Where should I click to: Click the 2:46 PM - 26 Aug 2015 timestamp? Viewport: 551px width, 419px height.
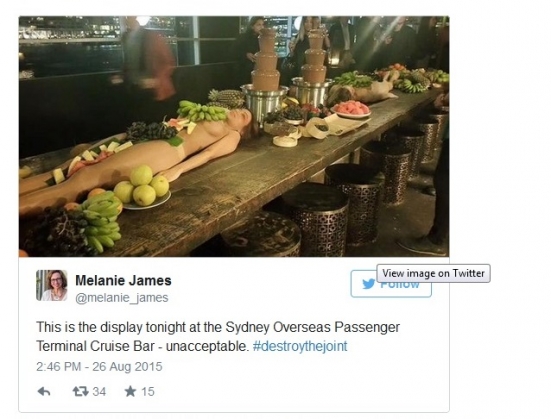click(x=99, y=367)
